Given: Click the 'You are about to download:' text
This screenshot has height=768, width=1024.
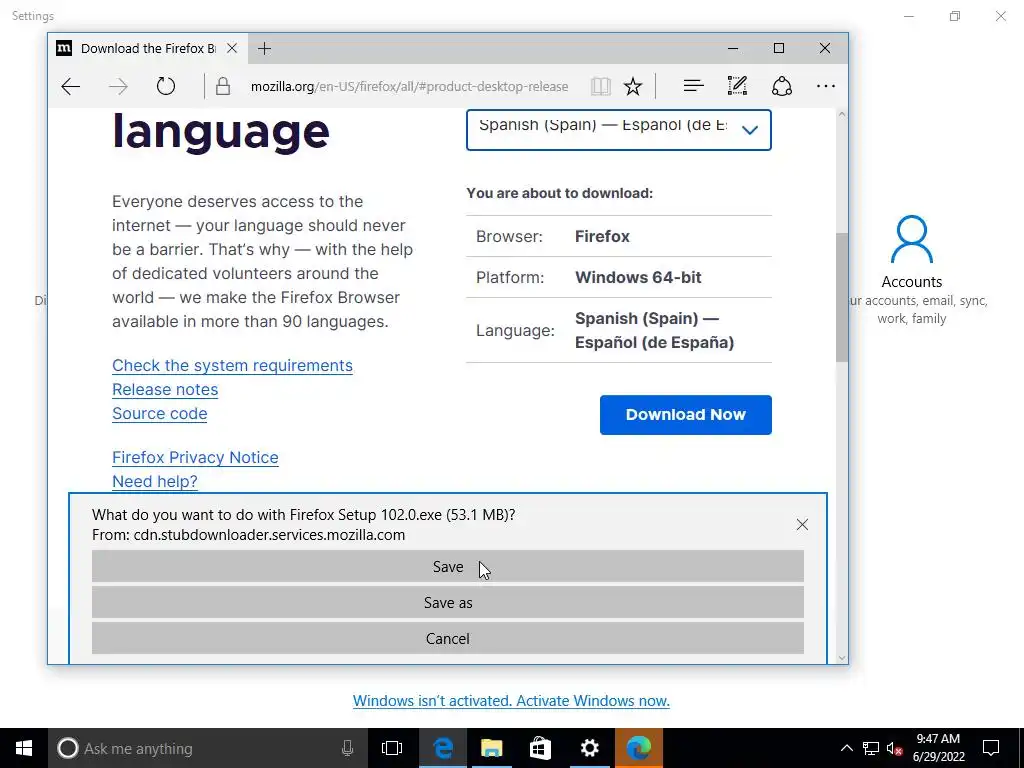Looking at the screenshot, I should (x=560, y=193).
